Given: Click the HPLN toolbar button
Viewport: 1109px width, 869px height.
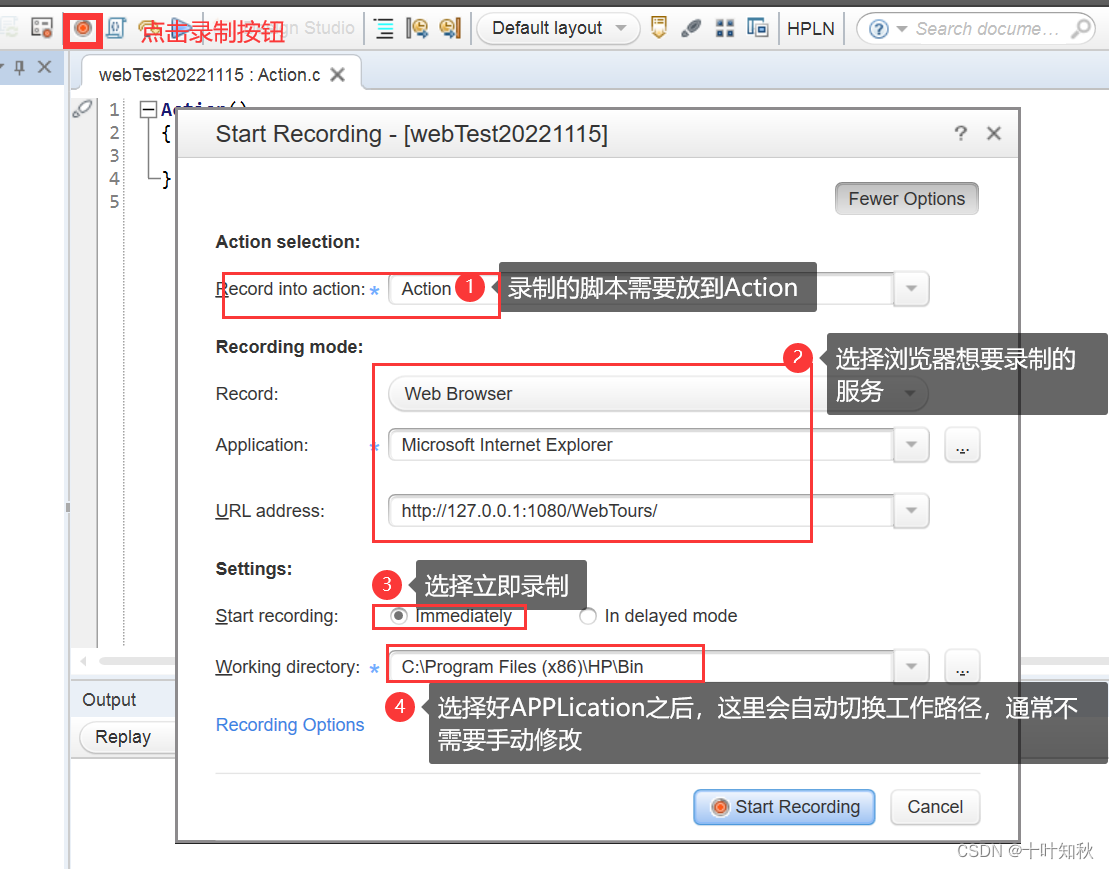Looking at the screenshot, I should point(811,28).
